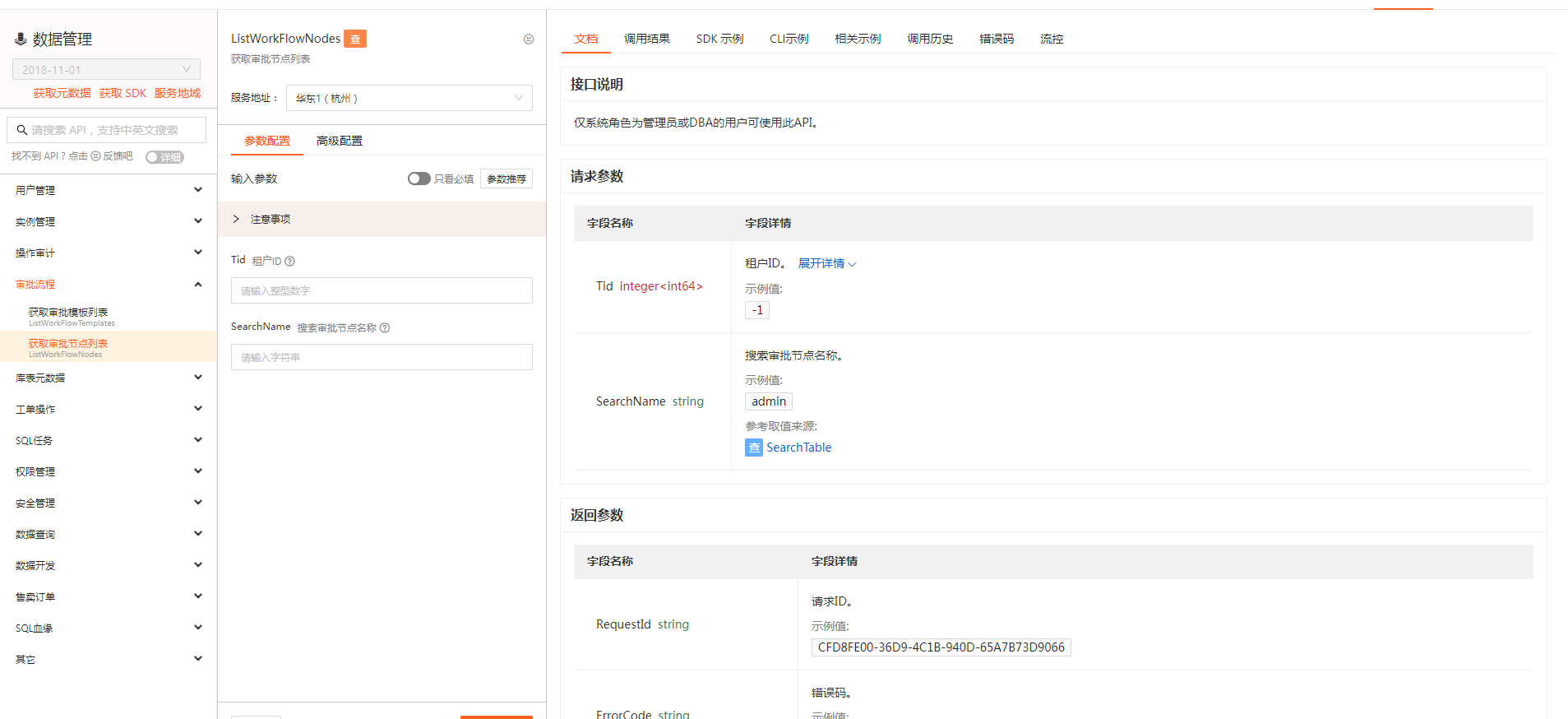Click the smiley icon beside ListWorkFlowNodes title
The width and height of the screenshot is (1568, 719).
[529, 39]
